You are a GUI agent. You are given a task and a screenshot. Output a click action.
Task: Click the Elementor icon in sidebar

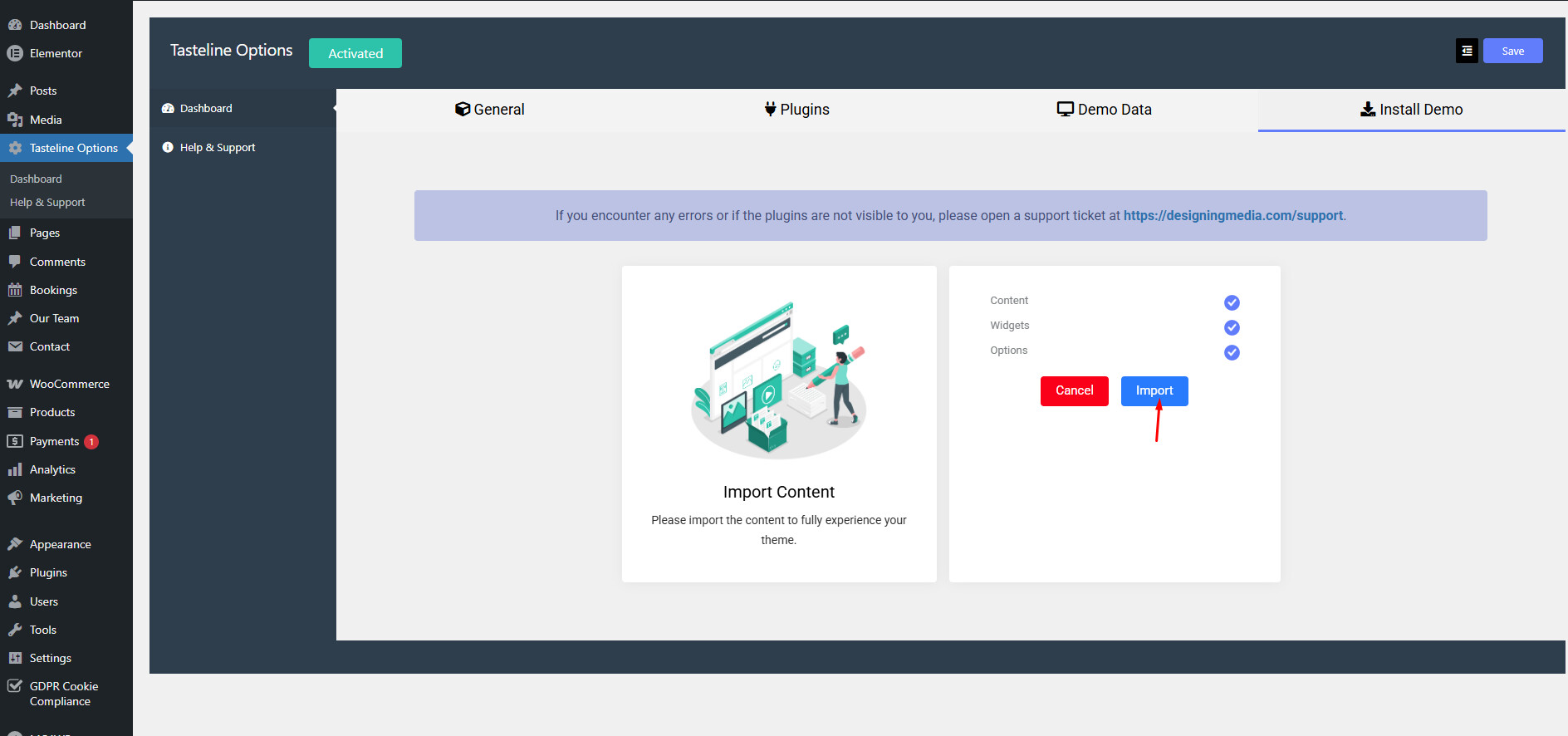pos(15,53)
